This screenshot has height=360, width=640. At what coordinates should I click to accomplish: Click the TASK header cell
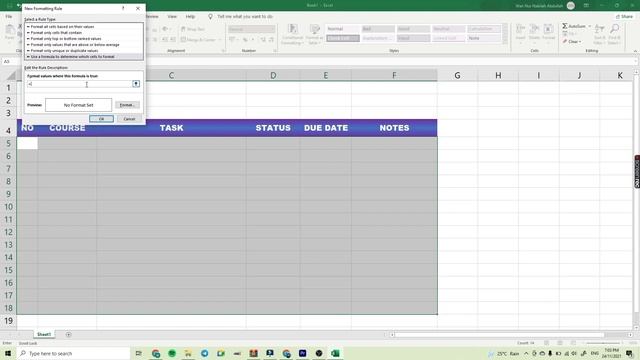coord(171,128)
